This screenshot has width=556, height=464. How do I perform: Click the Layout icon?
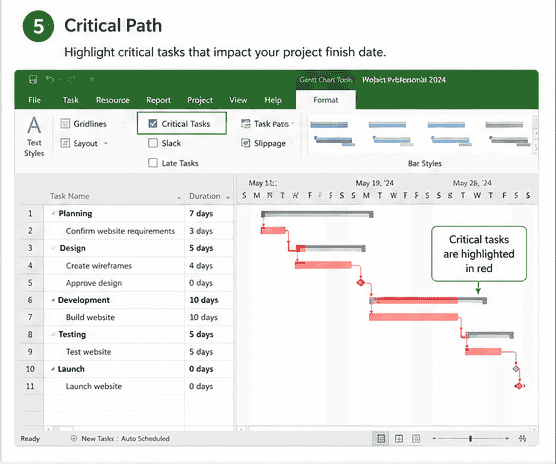tap(65, 143)
